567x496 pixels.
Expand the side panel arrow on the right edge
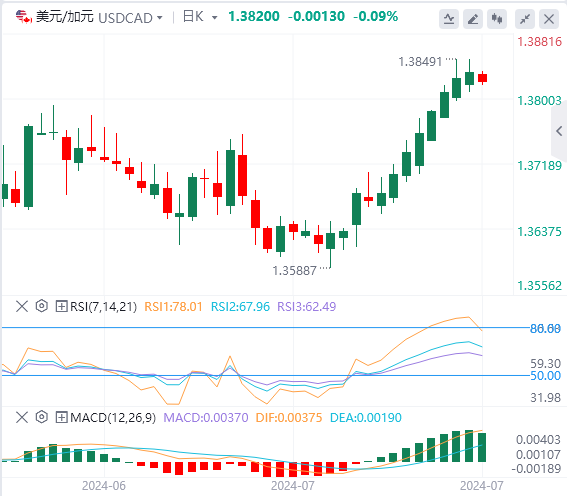click(559, 131)
